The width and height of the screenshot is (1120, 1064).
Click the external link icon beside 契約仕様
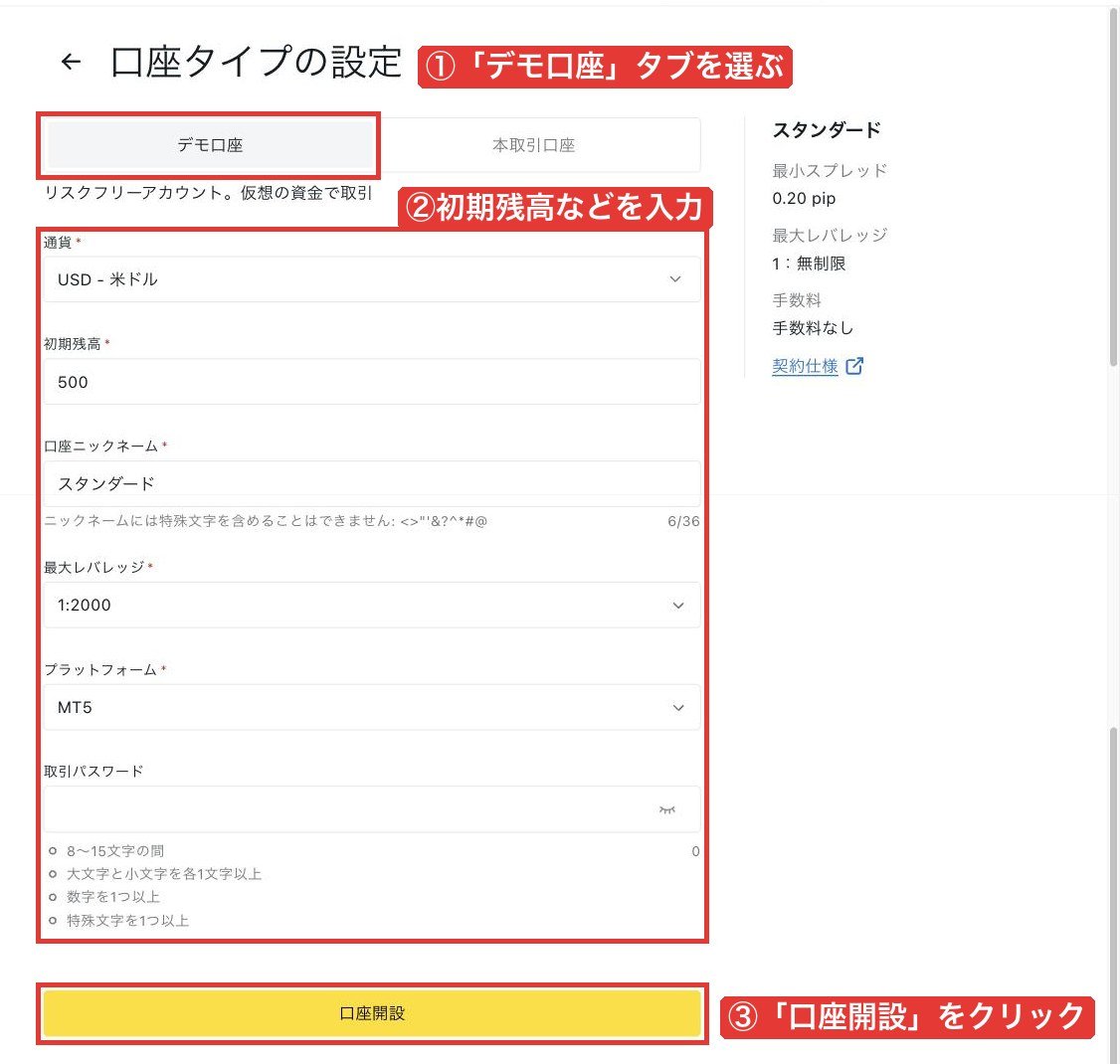click(x=854, y=366)
